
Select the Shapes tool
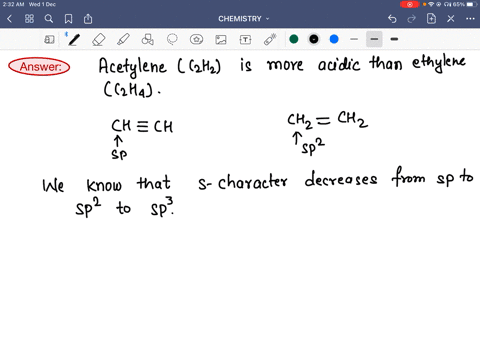tap(147, 40)
